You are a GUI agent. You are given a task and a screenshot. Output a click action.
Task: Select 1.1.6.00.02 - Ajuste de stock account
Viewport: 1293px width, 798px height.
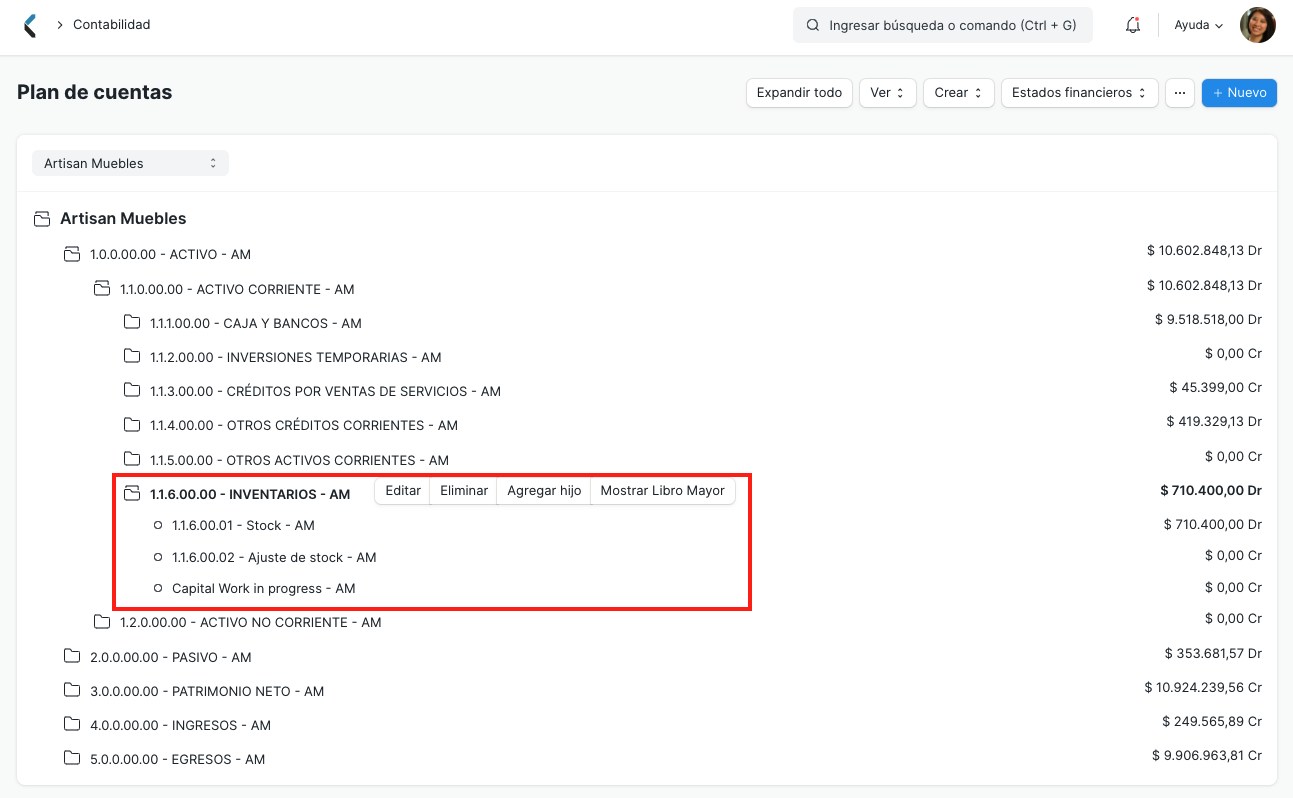(x=274, y=557)
